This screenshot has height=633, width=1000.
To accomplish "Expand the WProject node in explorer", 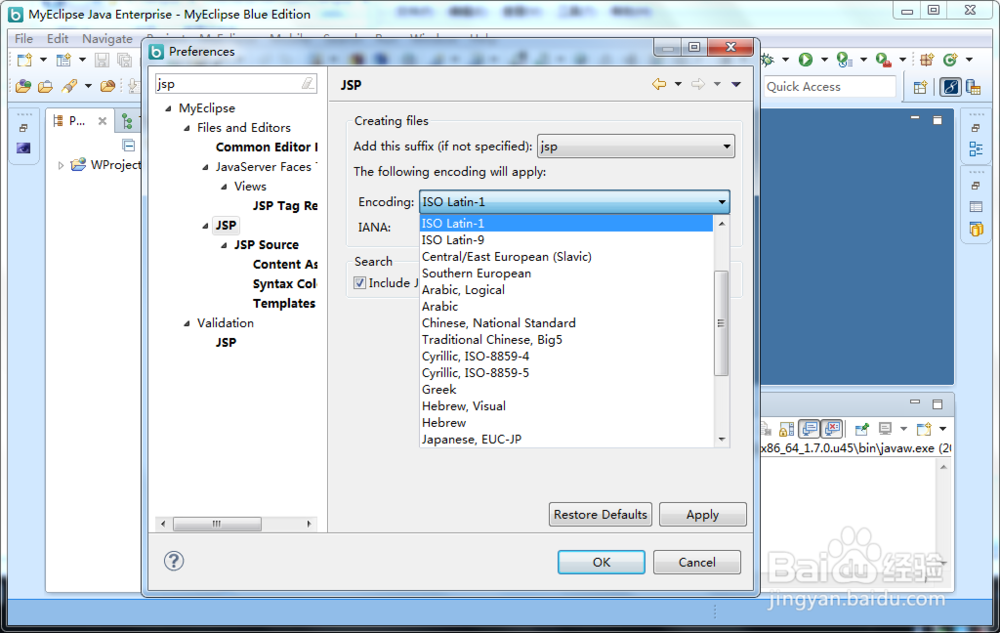I will (x=61, y=165).
